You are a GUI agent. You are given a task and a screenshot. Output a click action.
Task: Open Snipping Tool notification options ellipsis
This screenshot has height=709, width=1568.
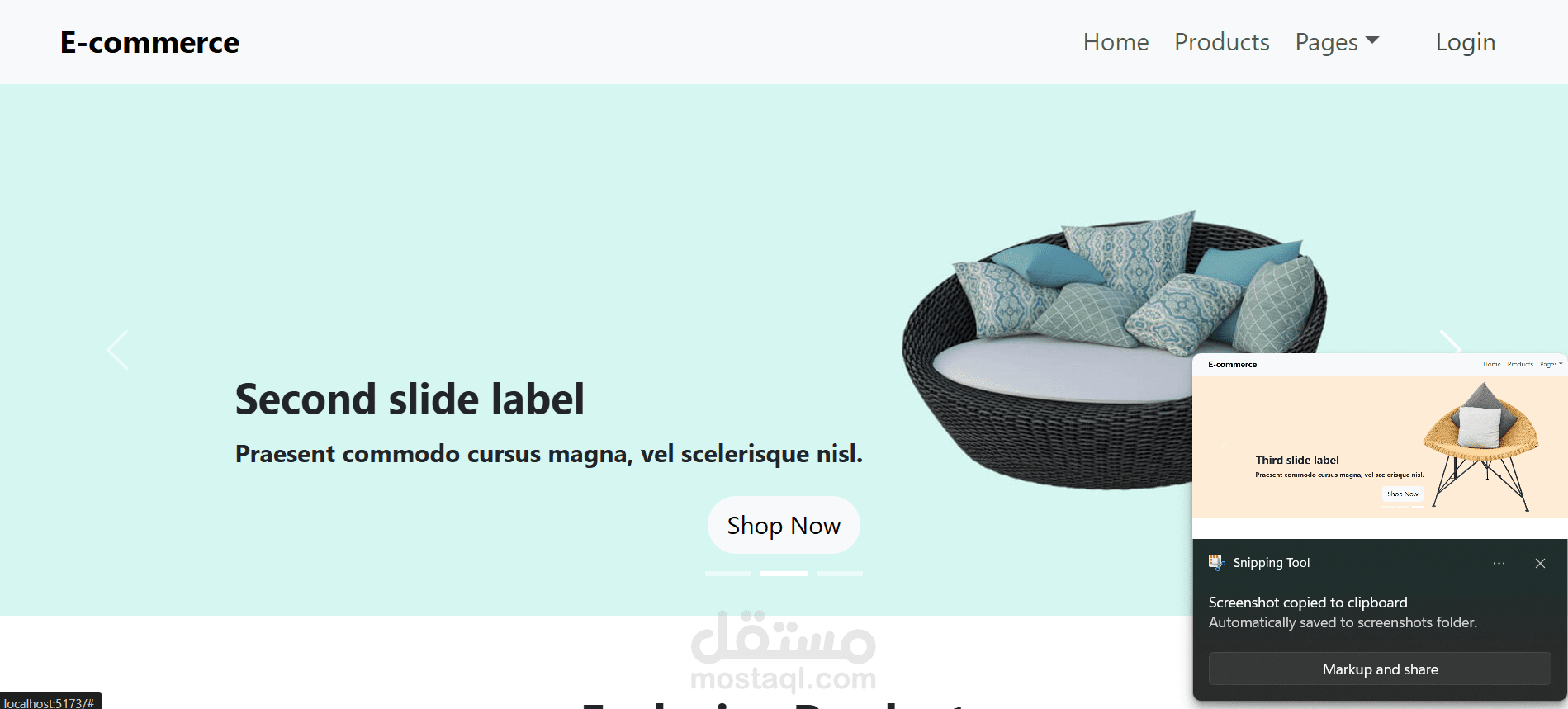click(x=1499, y=563)
